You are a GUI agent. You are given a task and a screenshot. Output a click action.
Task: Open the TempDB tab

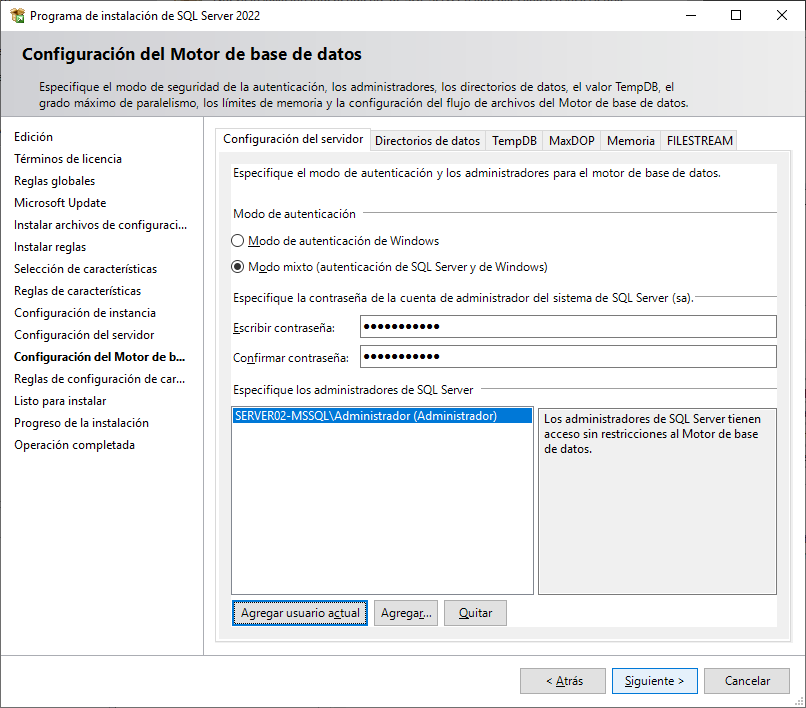(x=514, y=141)
